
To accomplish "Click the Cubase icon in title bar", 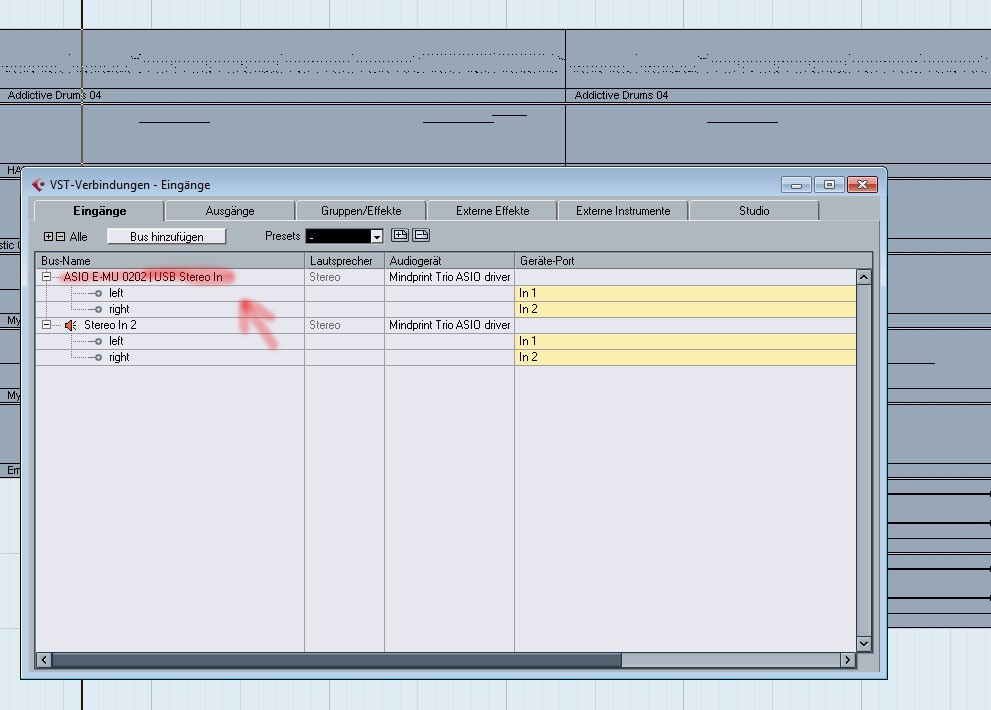I will (39, 185).
